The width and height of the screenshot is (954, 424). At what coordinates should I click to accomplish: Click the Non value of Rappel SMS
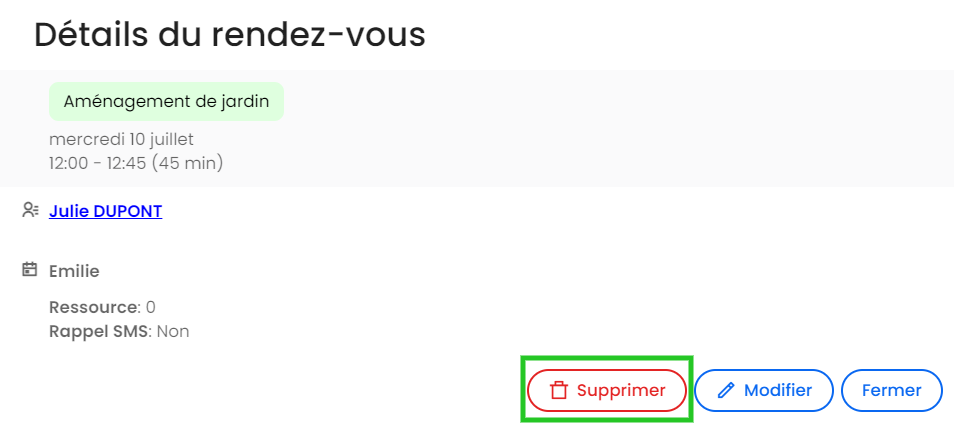click(x=173, y=332)
